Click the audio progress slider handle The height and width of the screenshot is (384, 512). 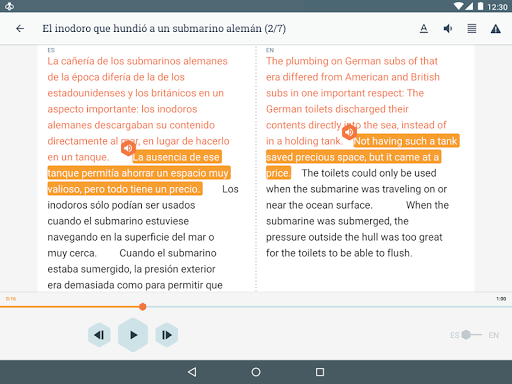(x=143, y=307)
